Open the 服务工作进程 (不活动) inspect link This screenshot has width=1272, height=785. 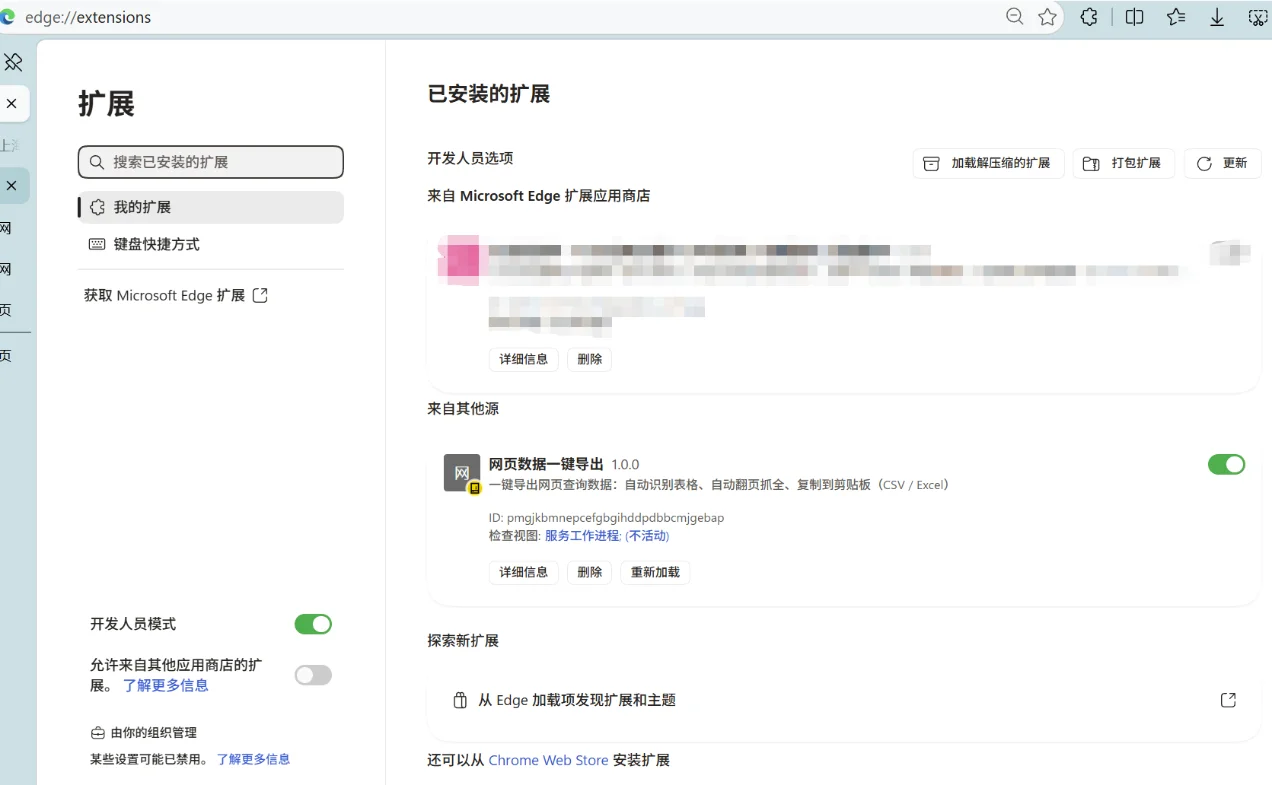point(607,536)
